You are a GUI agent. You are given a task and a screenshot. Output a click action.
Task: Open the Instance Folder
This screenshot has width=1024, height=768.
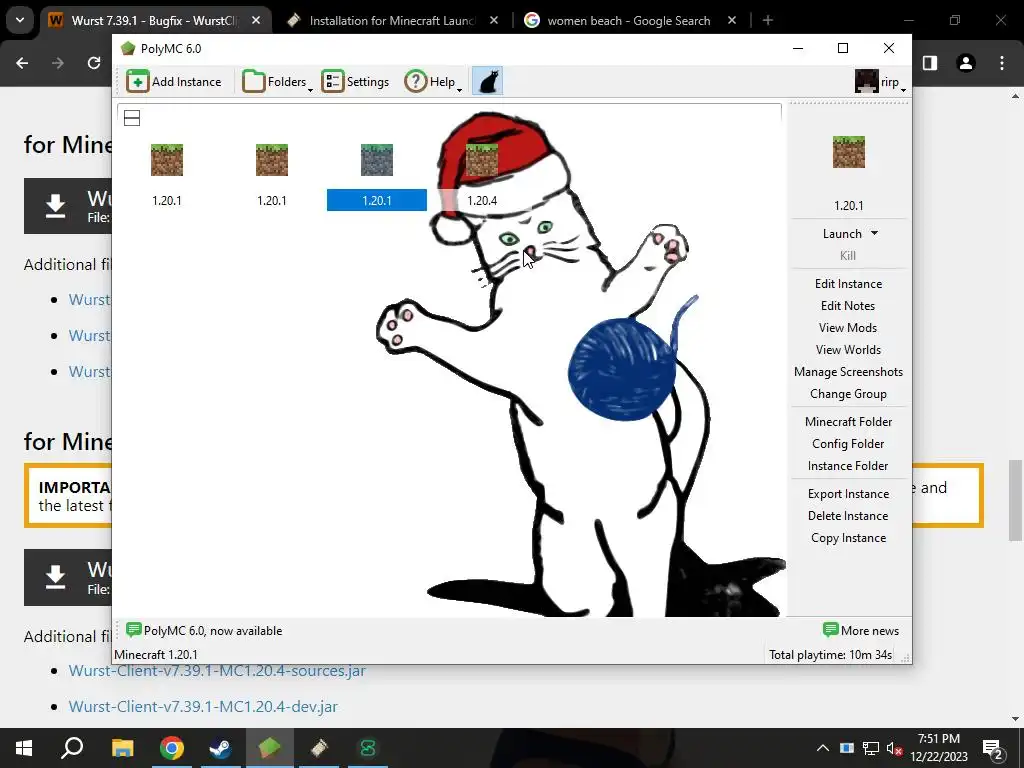pos(848,466)
